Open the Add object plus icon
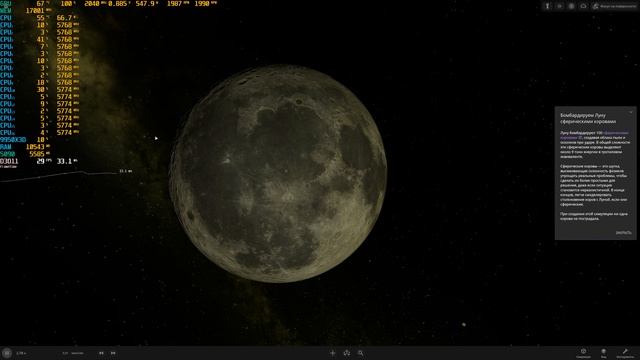 pyautogui.click(x=333, y=353)
